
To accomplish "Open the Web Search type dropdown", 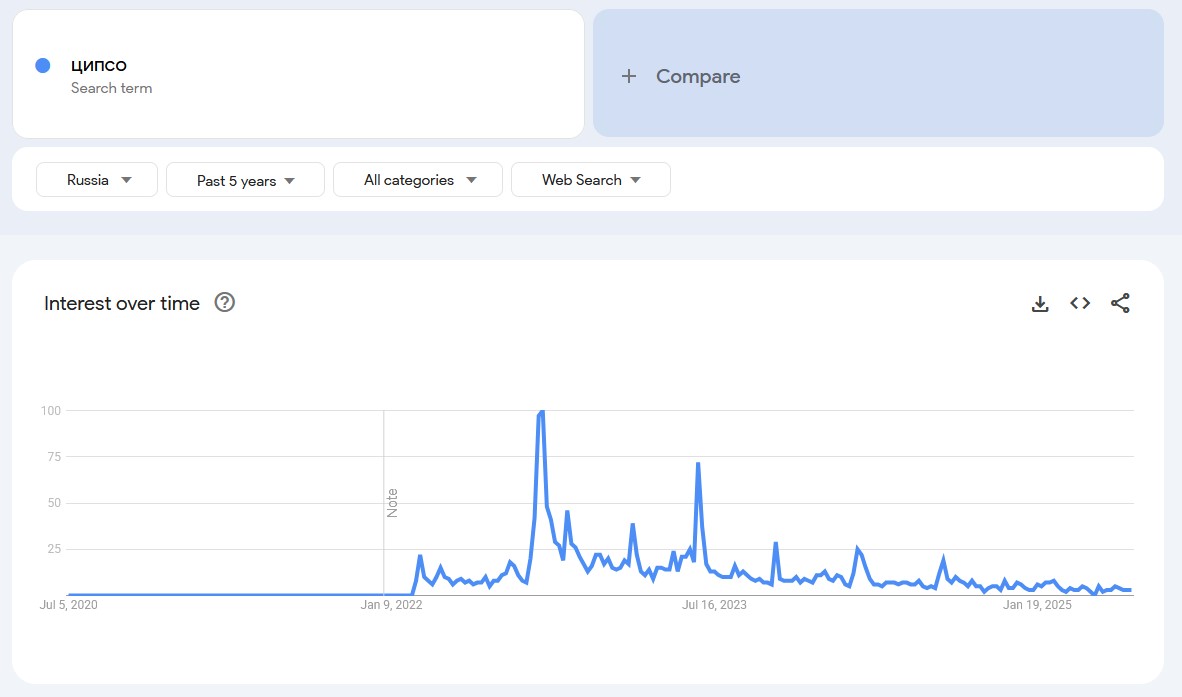I will tap(590, 179).
